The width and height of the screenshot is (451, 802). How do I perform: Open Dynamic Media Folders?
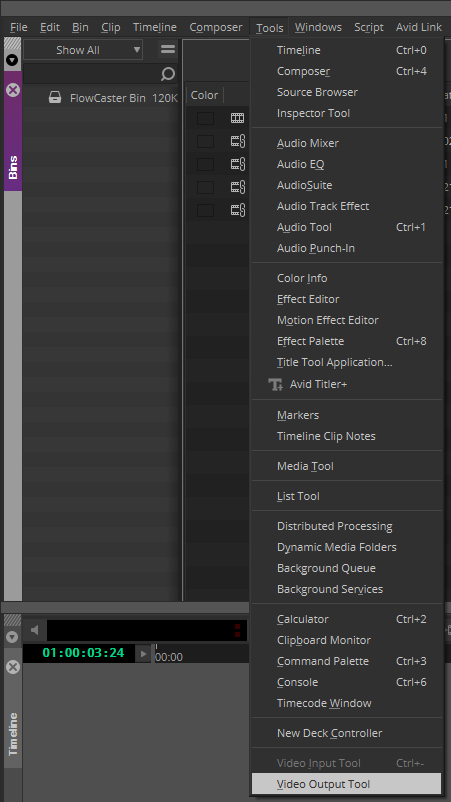click(x=347, y=547)
